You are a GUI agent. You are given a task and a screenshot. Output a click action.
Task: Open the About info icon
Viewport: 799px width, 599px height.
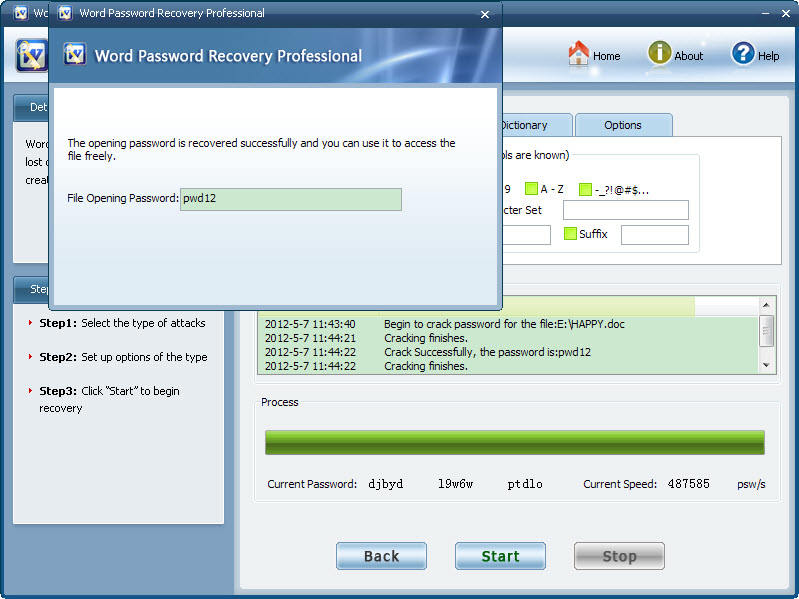[x=659, y=53]
